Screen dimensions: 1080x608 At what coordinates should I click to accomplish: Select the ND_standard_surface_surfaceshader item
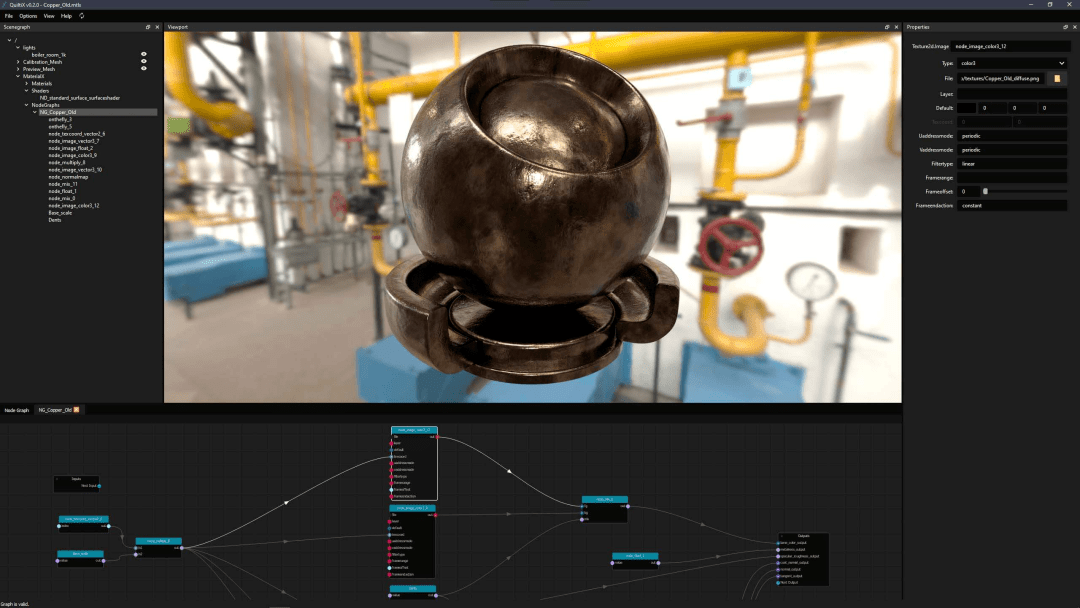point(79,98)
